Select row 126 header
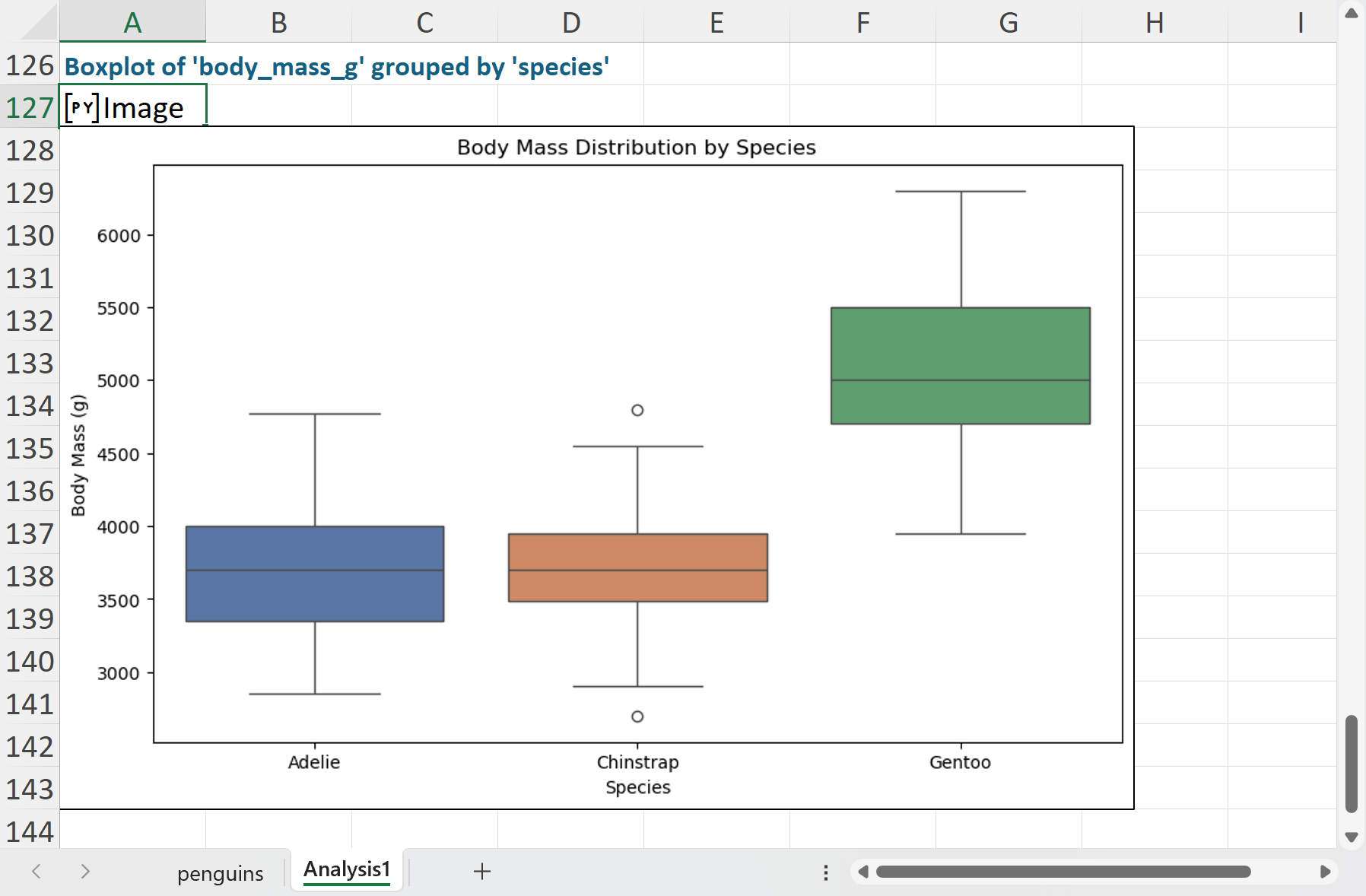This screenshot has height=896, width=1366. (x=30, y=65)
